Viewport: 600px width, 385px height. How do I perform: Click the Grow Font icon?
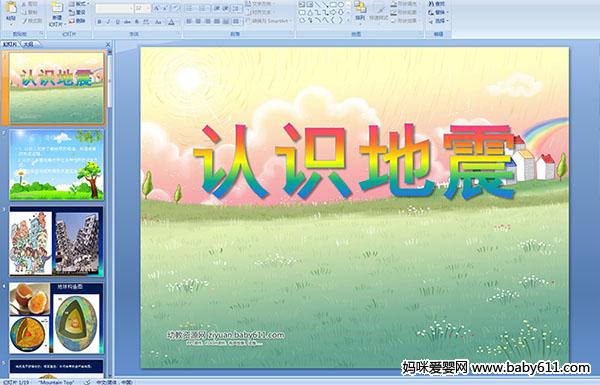[x=157, y=8]
